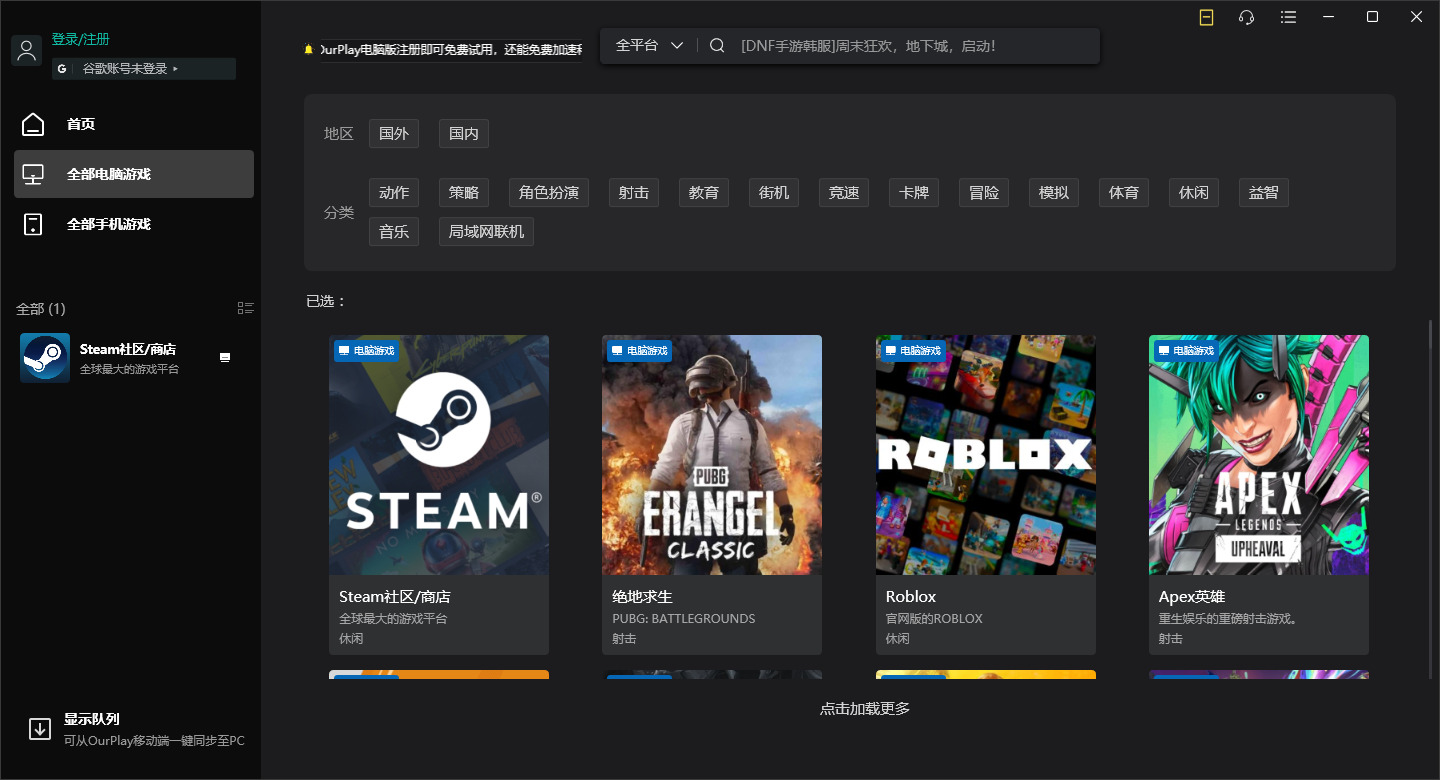Open the titlebar list menu icon
This screenshot has width=1440, height=780.
point(1287,17)
